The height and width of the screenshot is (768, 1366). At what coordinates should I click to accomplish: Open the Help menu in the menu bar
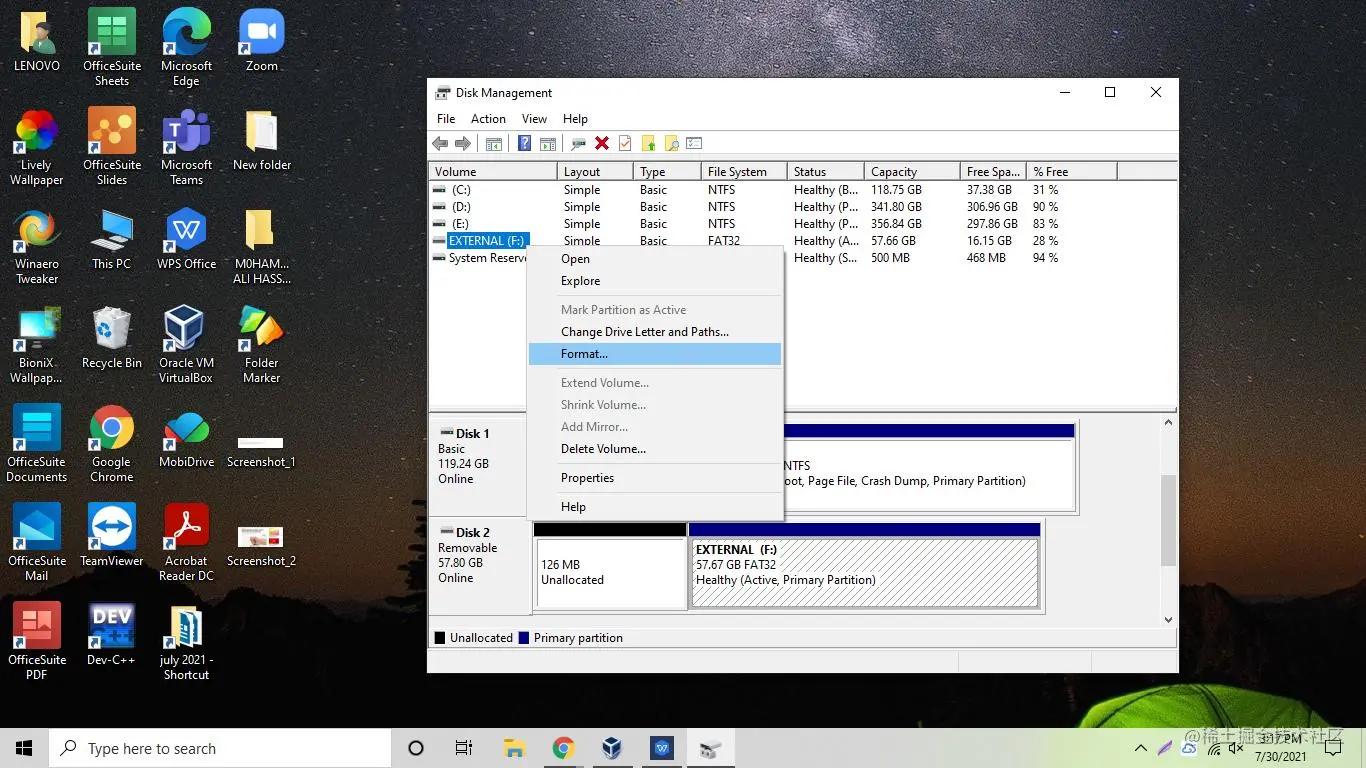coord(575,119)
